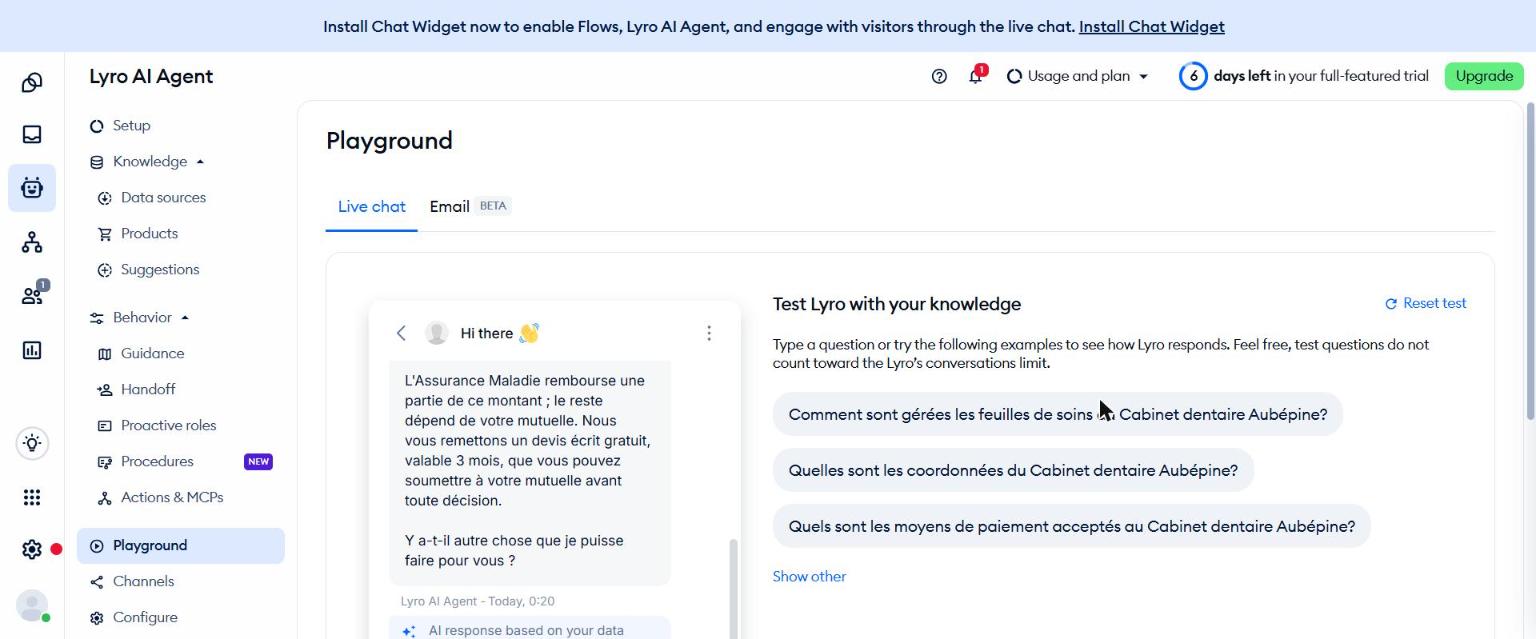Open the Usage and plan dropdown
The image size is (1536, 639).
point(1077,76)
